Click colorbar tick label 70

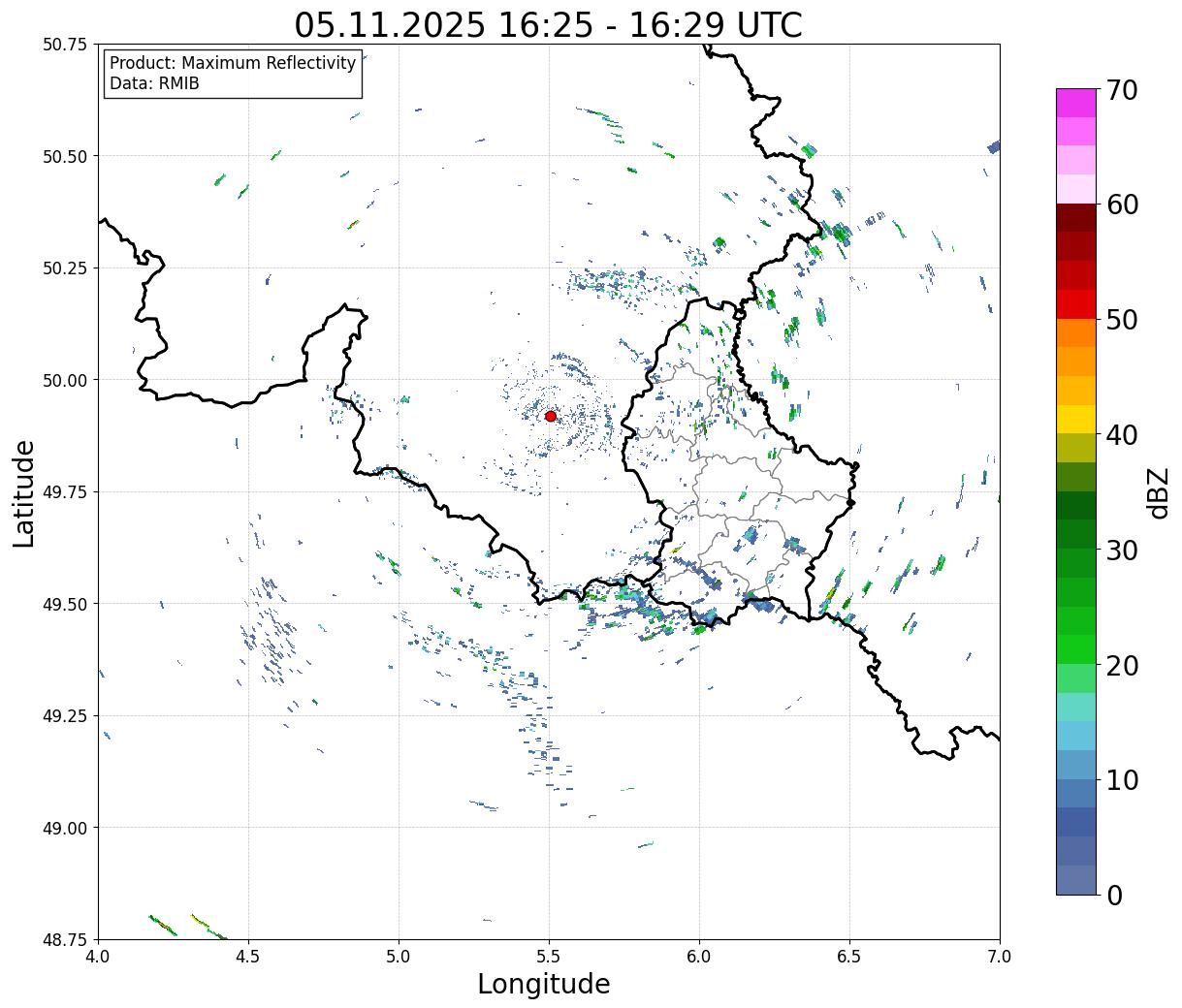tap(1121, 90)
